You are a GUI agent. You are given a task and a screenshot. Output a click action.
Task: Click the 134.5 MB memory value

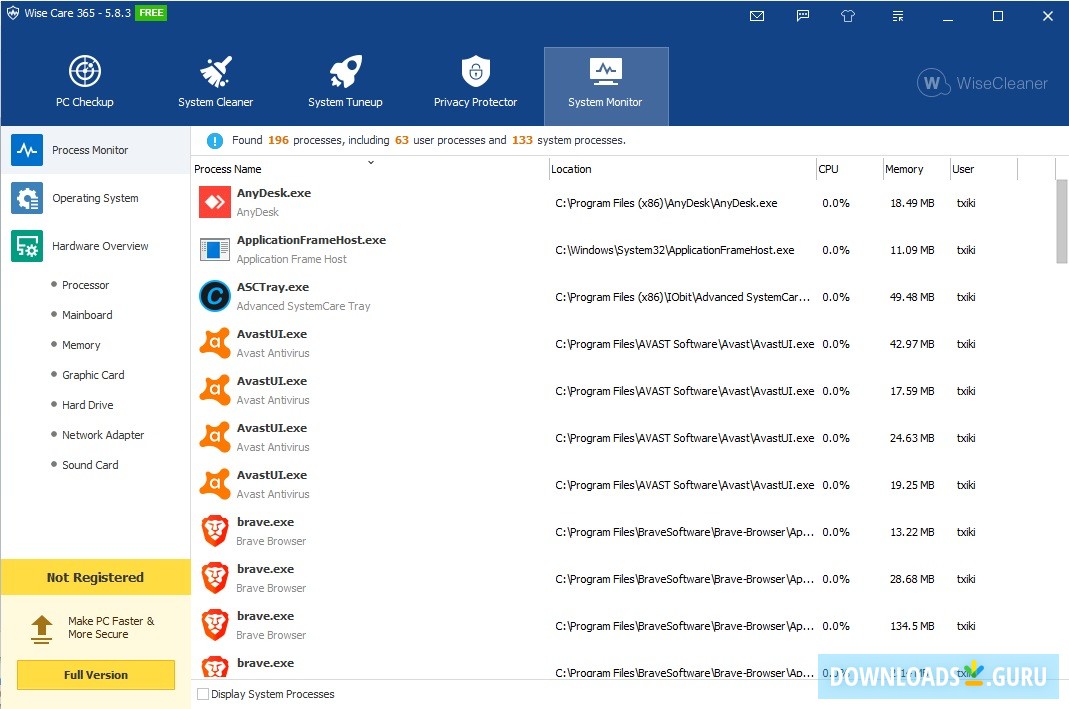[x=912, y=627]
